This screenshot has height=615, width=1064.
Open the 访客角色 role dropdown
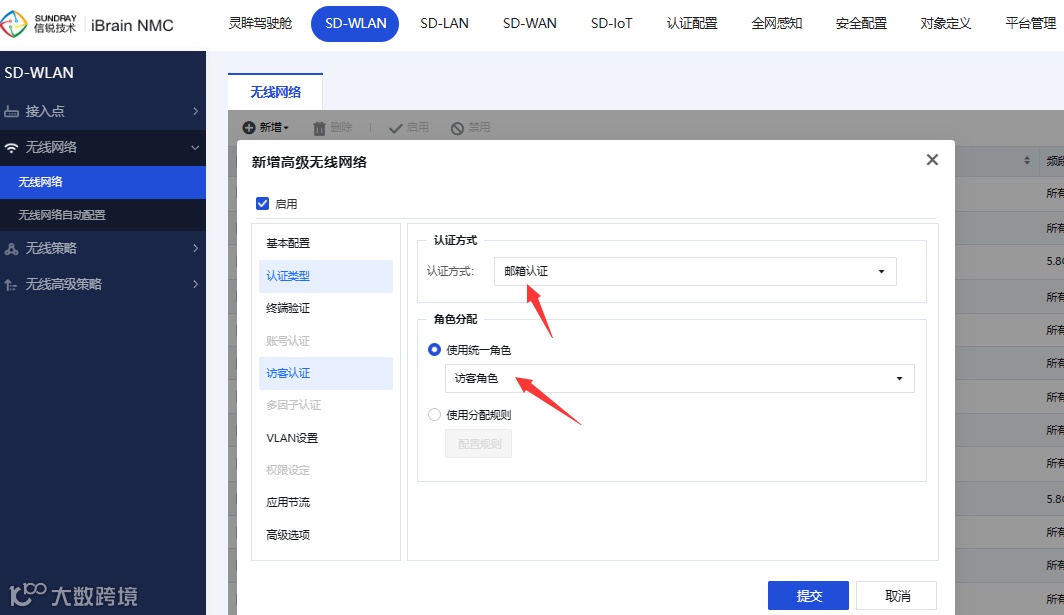point(679,378)
